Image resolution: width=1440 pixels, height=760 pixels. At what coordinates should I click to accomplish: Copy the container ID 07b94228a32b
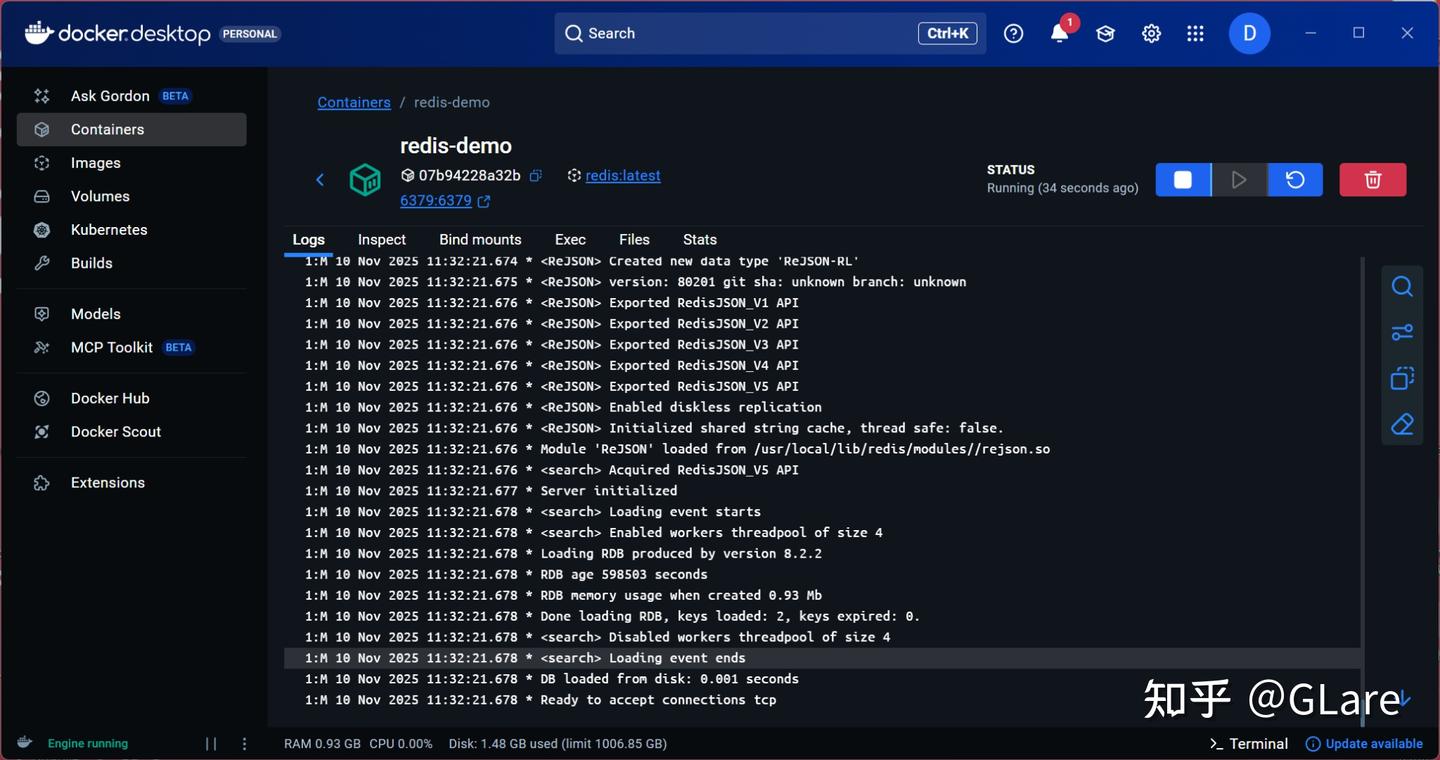(535, 176)
